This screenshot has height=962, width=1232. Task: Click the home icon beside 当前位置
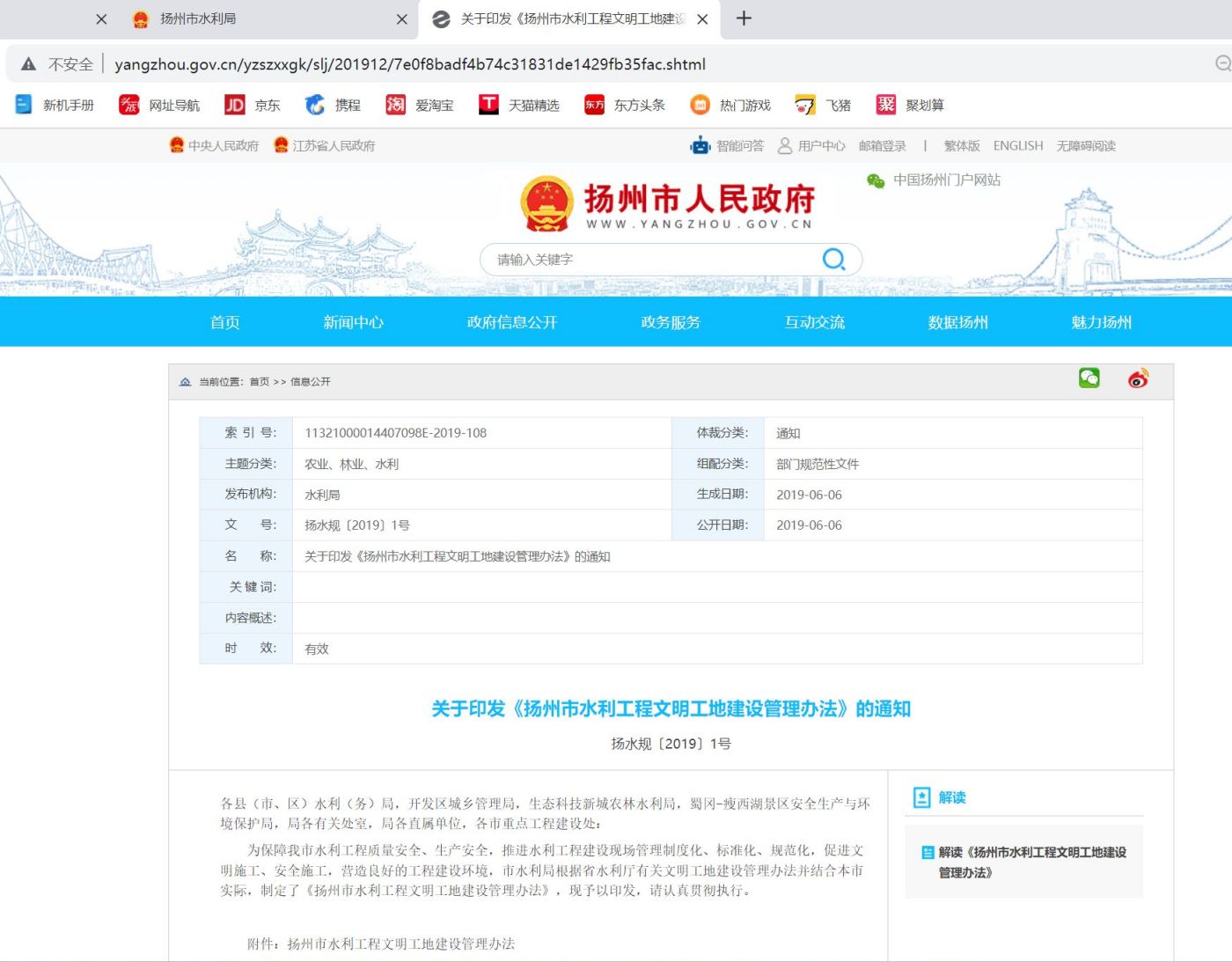click(x=185, y=381)
